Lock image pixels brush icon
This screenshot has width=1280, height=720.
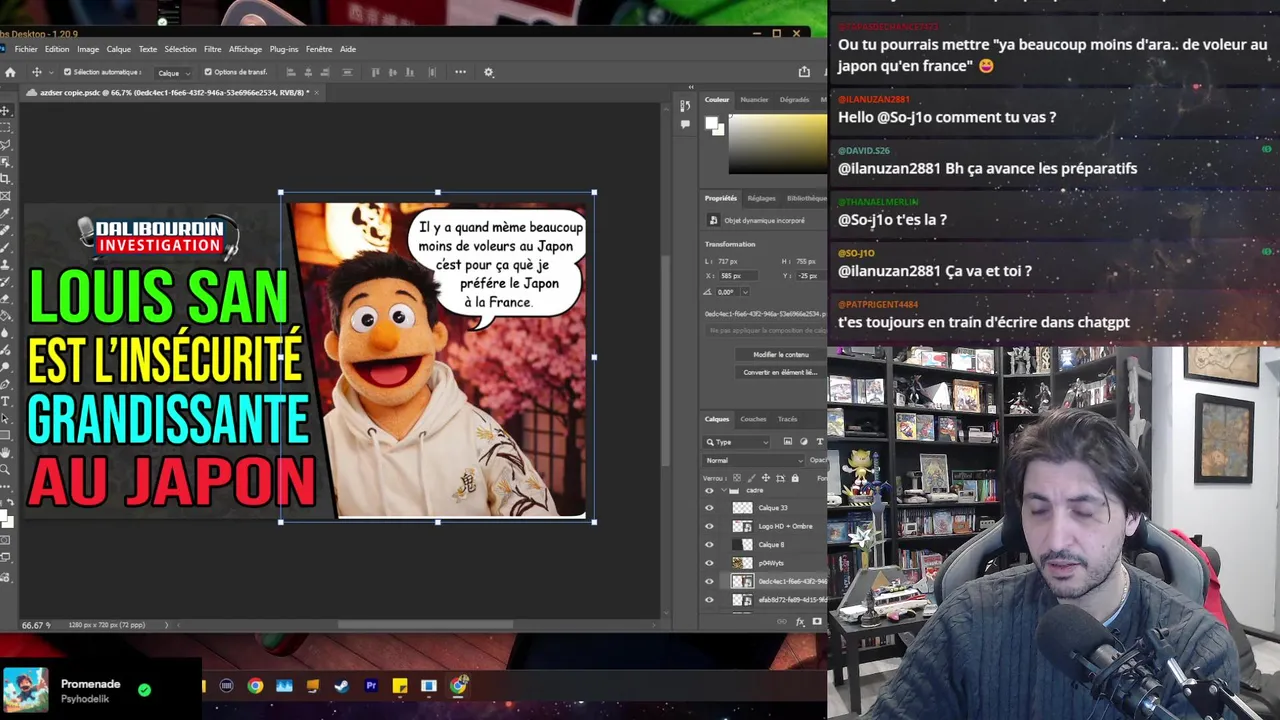pos(751,478)
